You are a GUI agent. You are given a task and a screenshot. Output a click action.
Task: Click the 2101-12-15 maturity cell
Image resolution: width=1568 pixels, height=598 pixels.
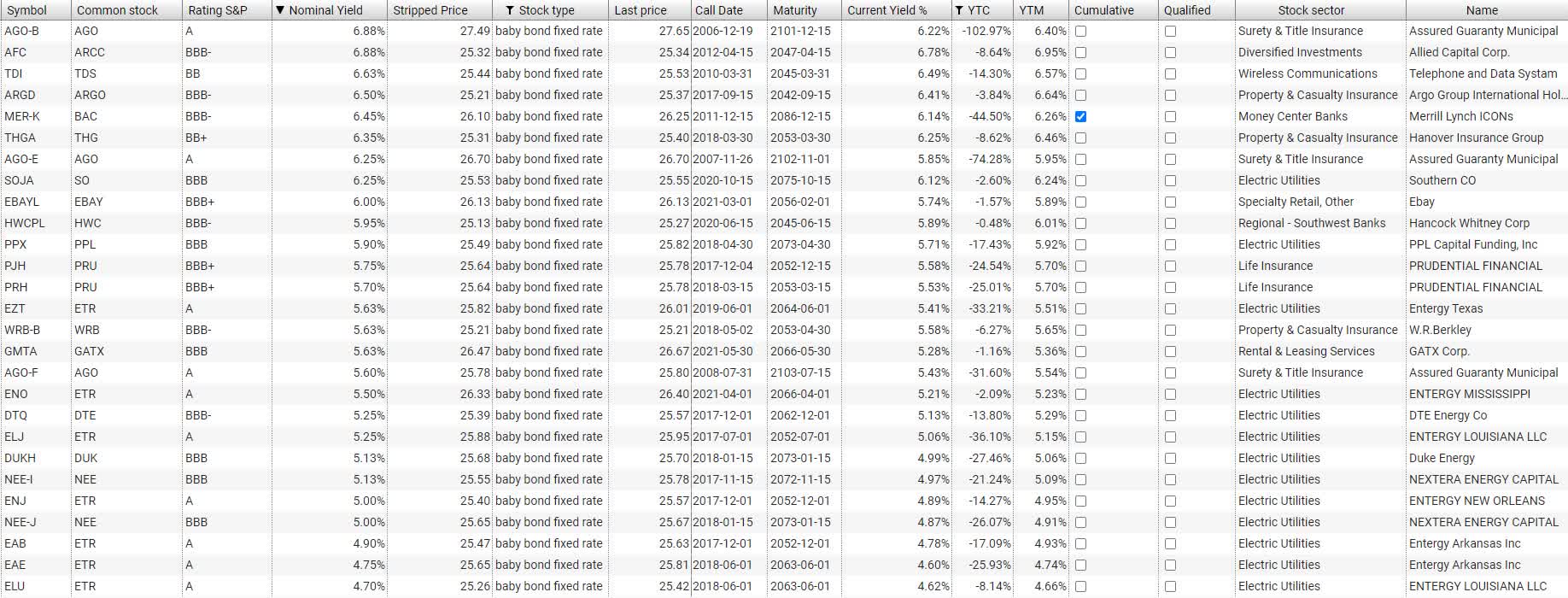coord(804,31)
